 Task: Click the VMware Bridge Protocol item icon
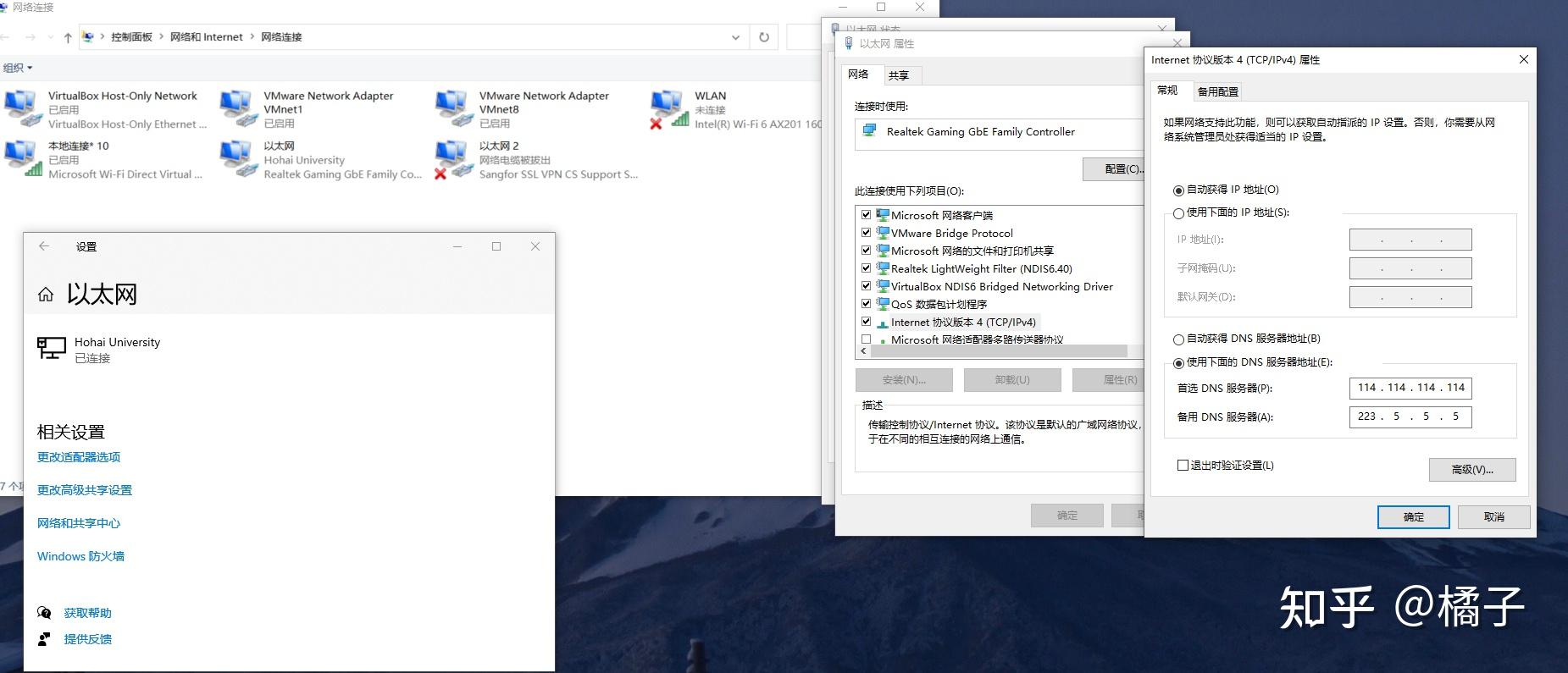(883, 233)
